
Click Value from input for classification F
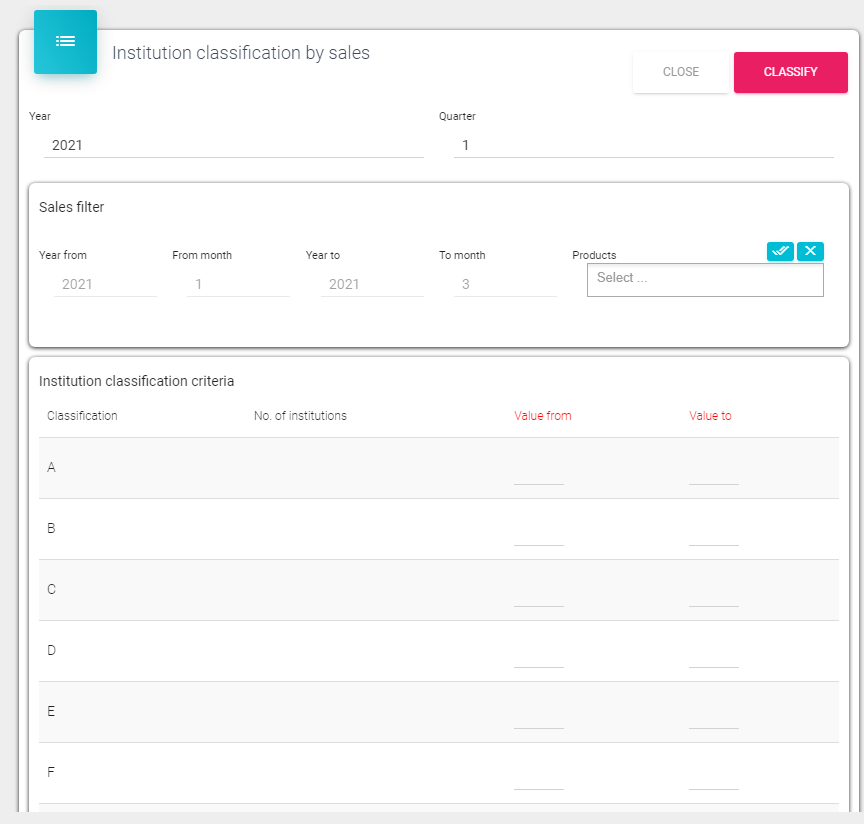coord(539,778)
